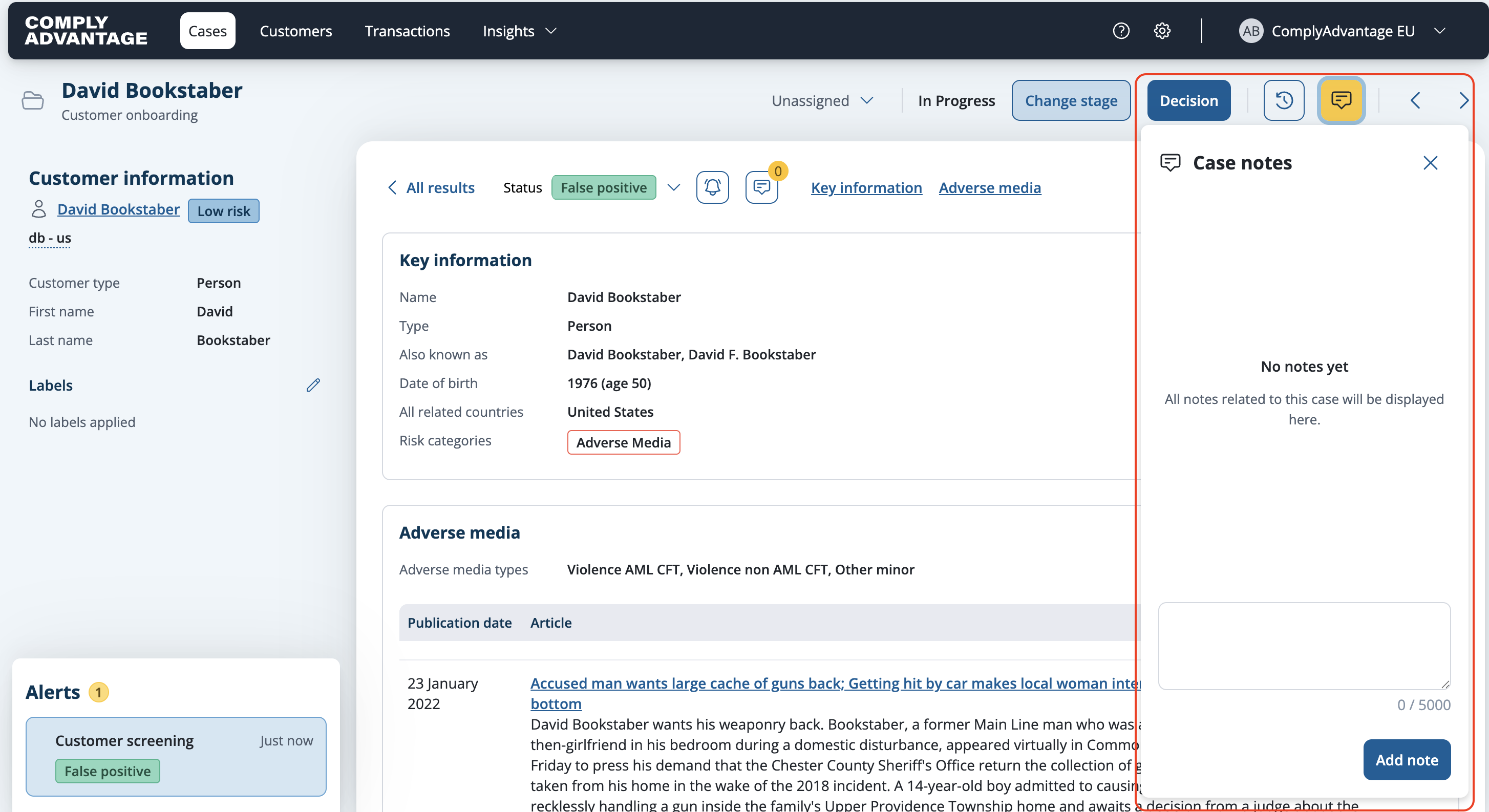1489x812 pixels.
Task: Click the AB user avatar
Action: tap(1250, 31)
